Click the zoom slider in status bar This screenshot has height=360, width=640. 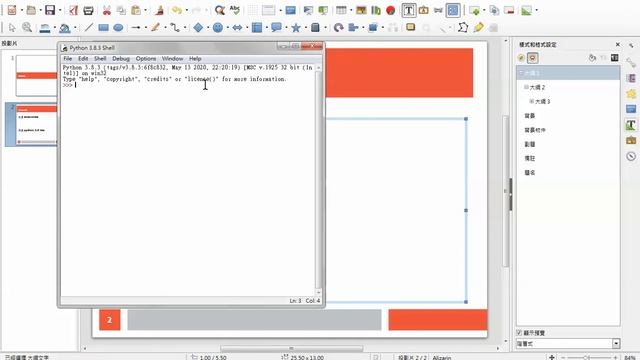pos(589,358)
